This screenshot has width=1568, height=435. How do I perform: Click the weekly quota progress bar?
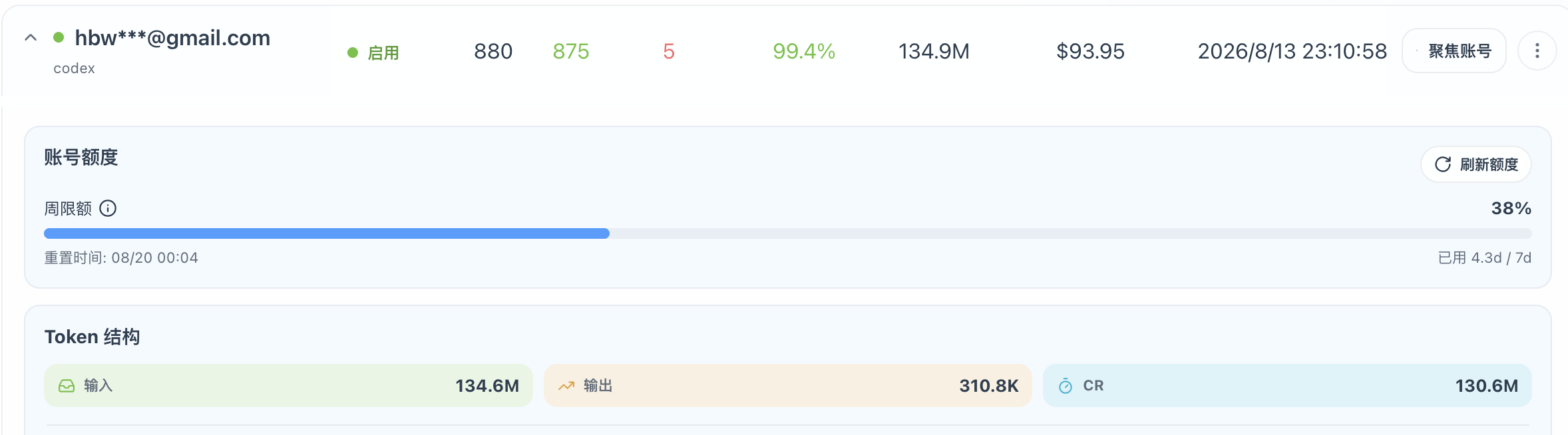click(787, 233)
